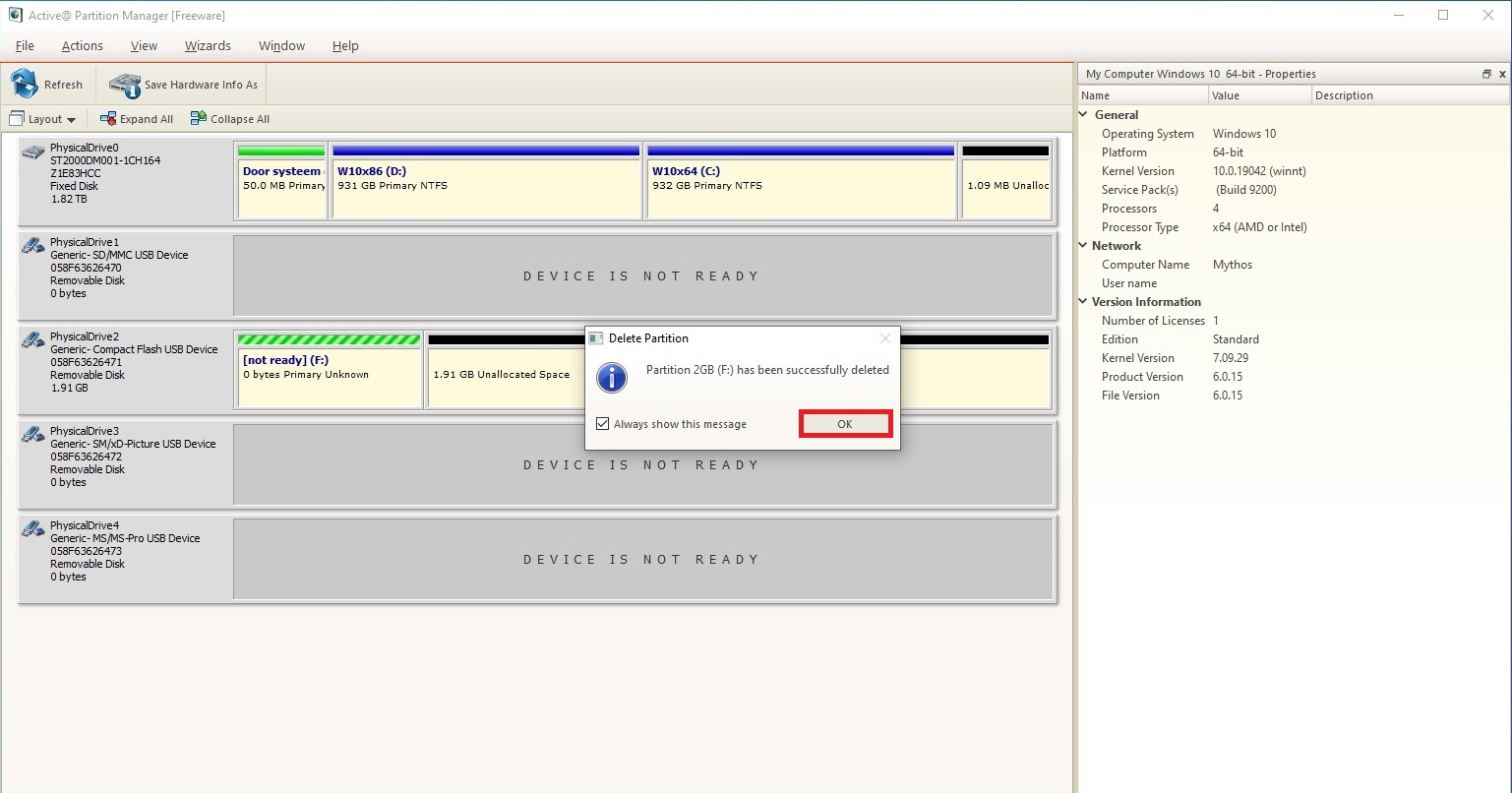Click the Collapse All icon

(198, 119)
